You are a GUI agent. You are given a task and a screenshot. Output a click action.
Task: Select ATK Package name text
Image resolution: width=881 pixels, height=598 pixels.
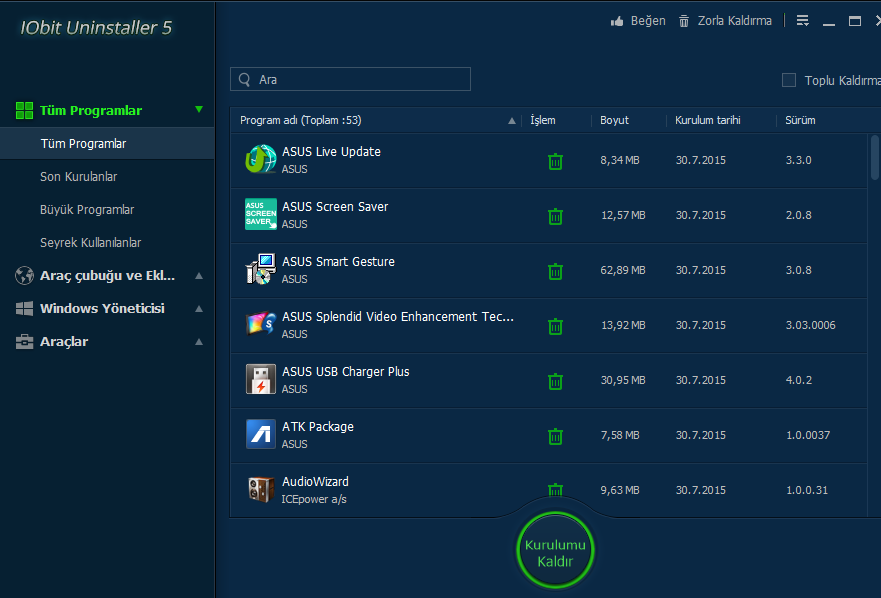318,427
